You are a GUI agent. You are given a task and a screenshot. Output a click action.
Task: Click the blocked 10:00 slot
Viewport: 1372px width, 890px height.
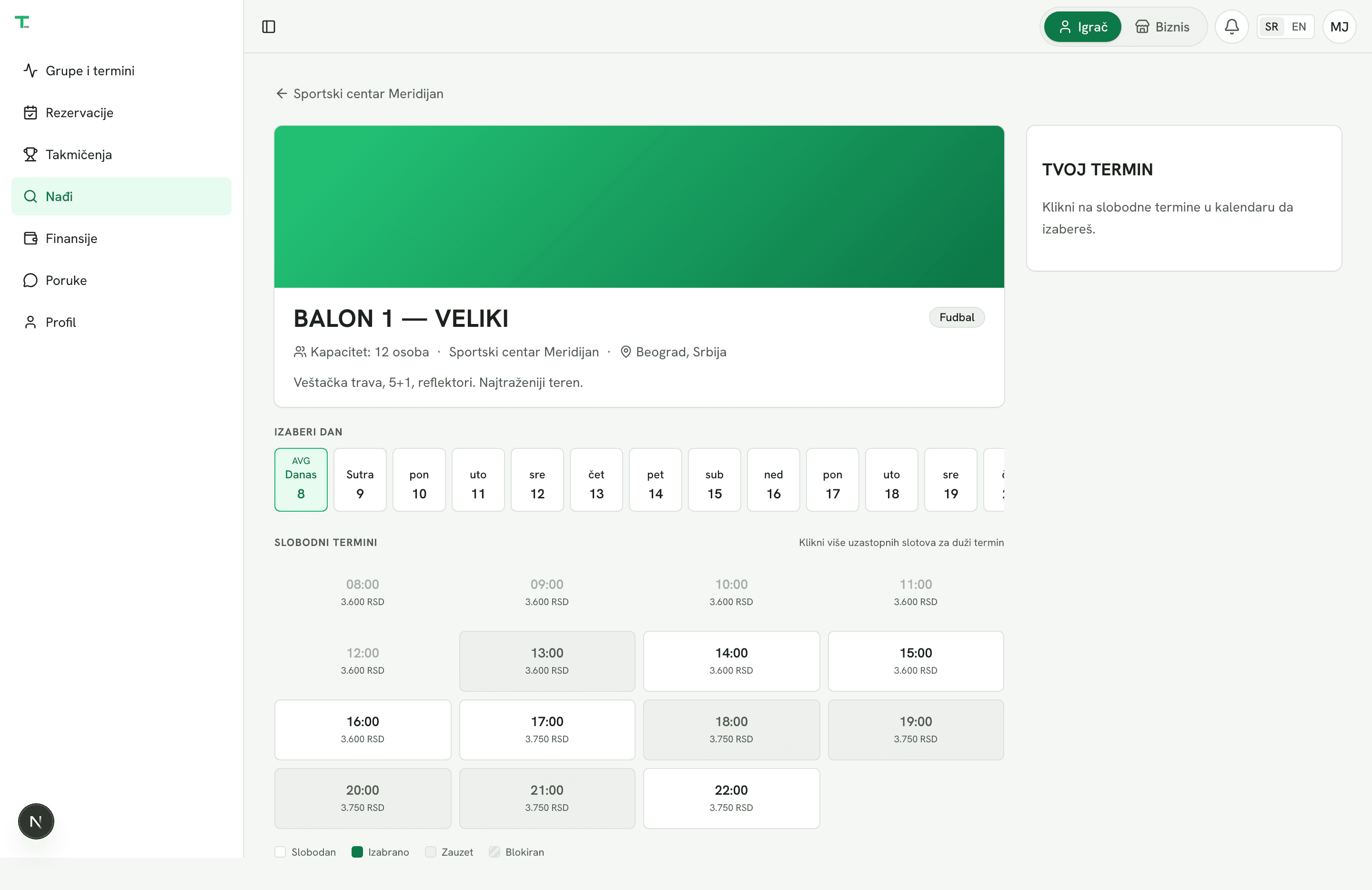pyautogui.click(x=731, y=592)
